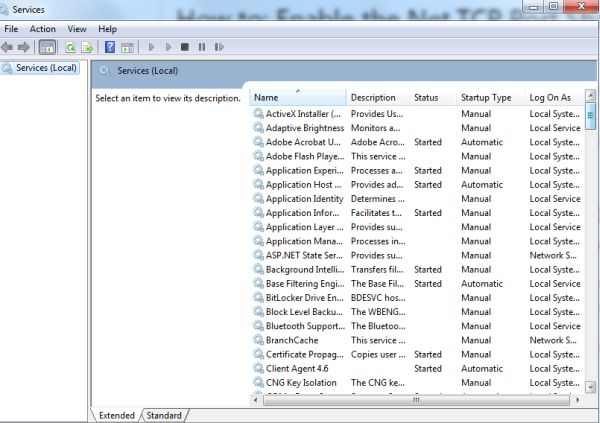Click the Refresh toolbar icon
600x423 pixels.
click(70, 47)
